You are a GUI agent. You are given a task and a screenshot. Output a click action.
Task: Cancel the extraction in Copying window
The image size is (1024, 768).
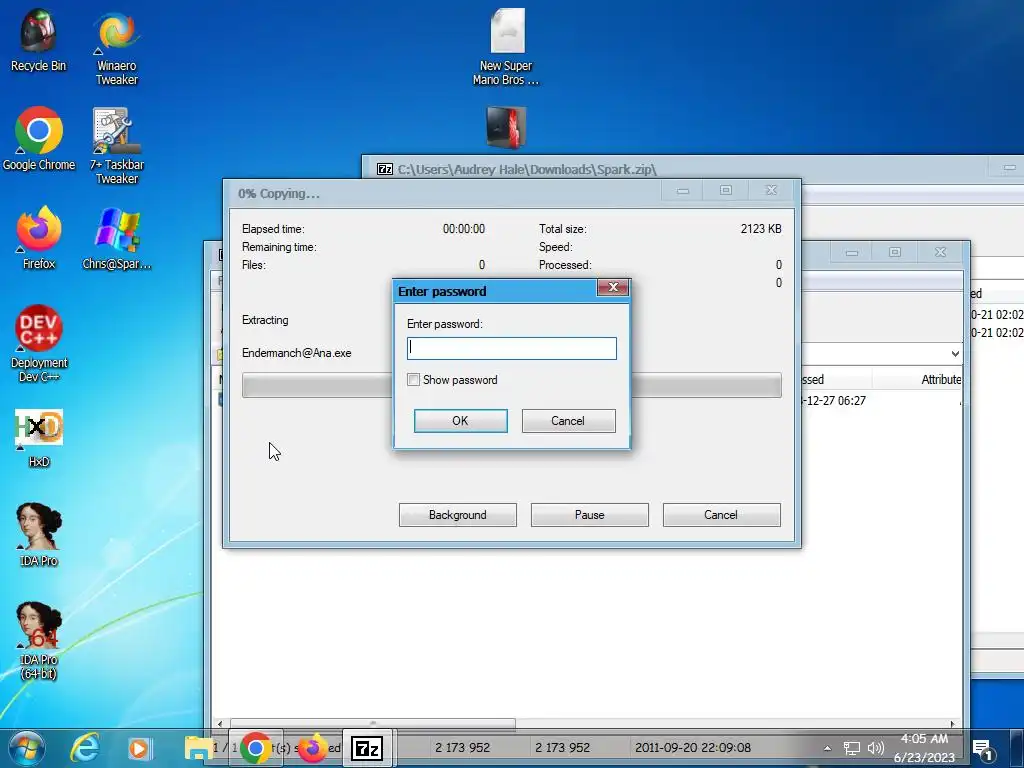(722, 515)
